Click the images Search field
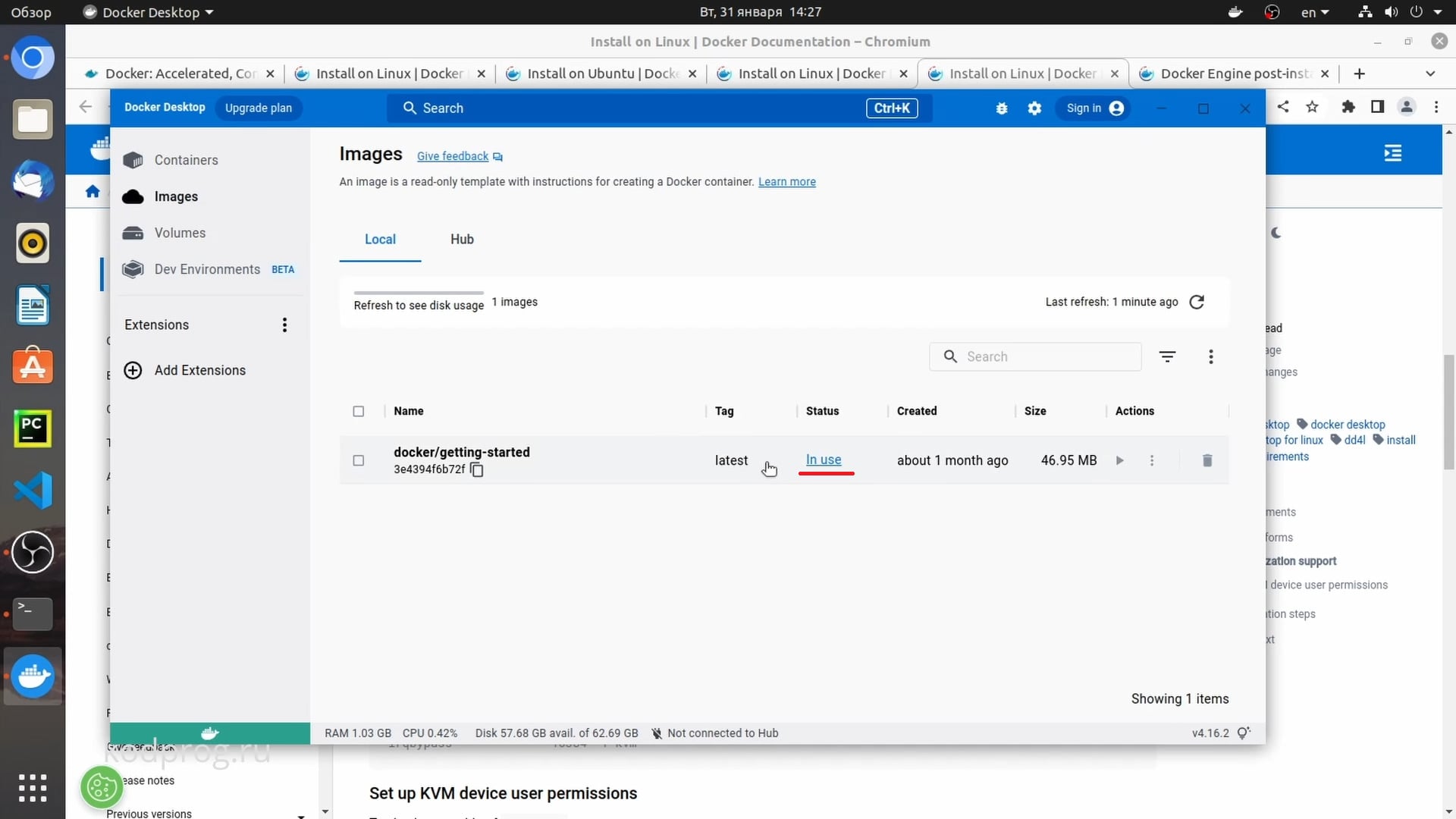Screen dimensions: 1456x819 click(1035, 356)
